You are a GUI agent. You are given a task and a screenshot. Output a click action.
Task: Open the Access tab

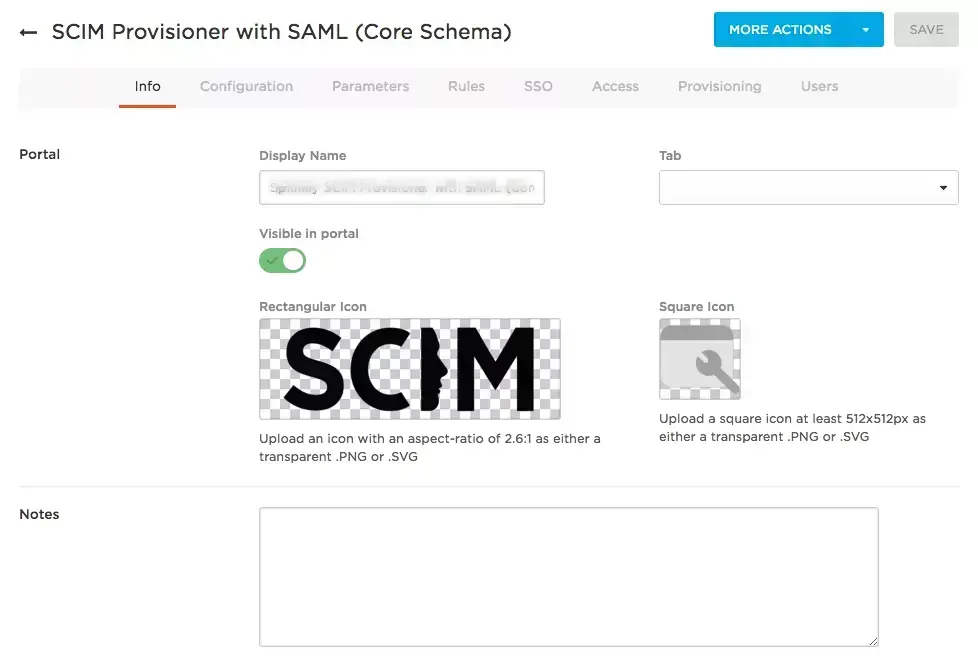tap(616, 86)
